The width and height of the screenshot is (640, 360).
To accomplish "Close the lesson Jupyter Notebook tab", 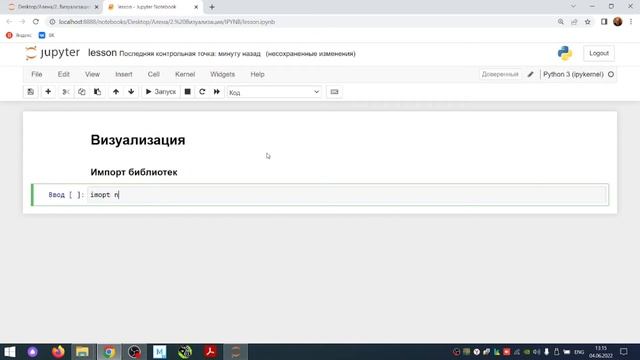I will (x=196, y=7).
